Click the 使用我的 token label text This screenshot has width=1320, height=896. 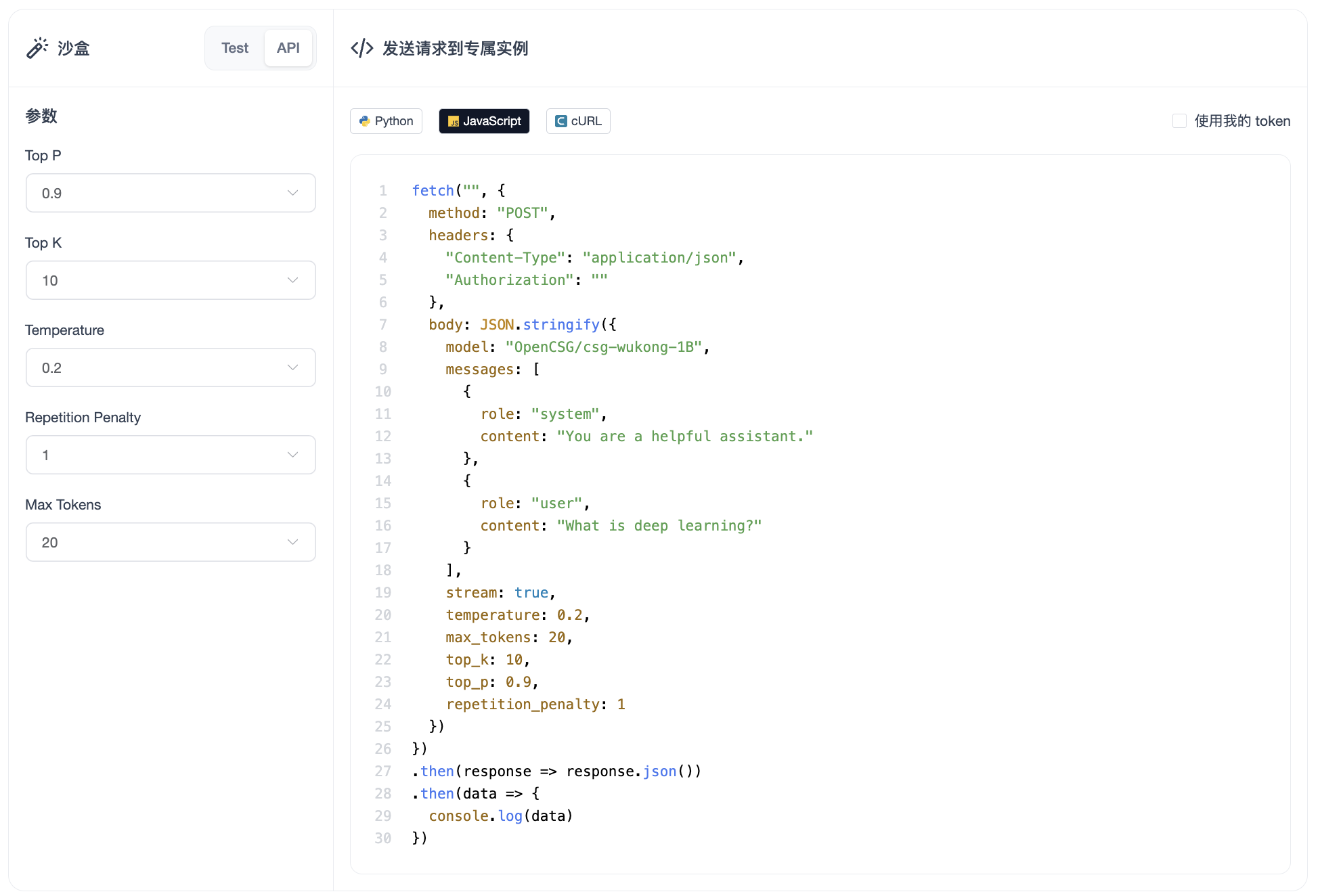click(x=1242, y=121)
